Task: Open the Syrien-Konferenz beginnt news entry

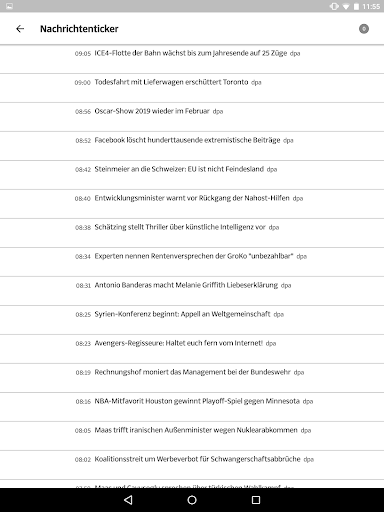Action: [192, 320]
